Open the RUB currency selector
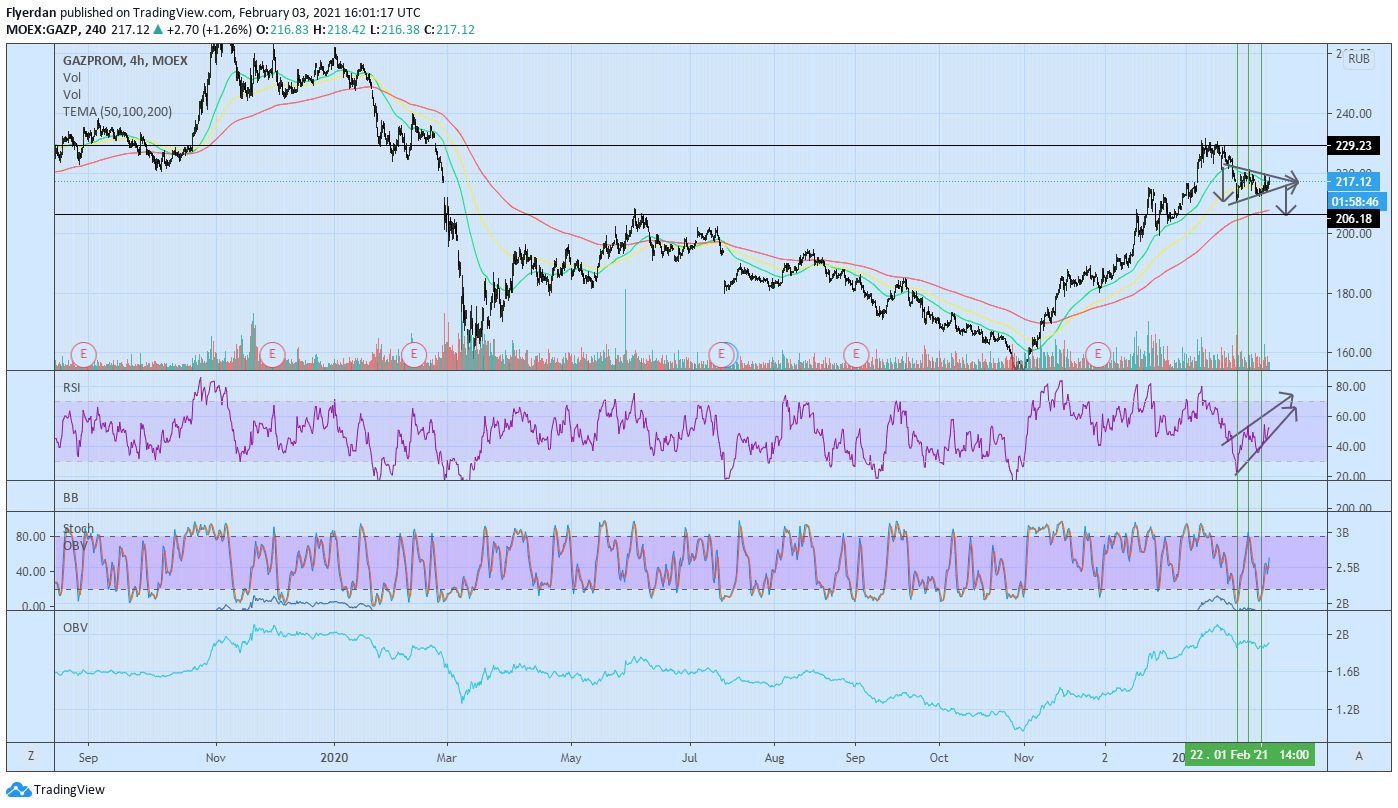 pos(1358,59)
